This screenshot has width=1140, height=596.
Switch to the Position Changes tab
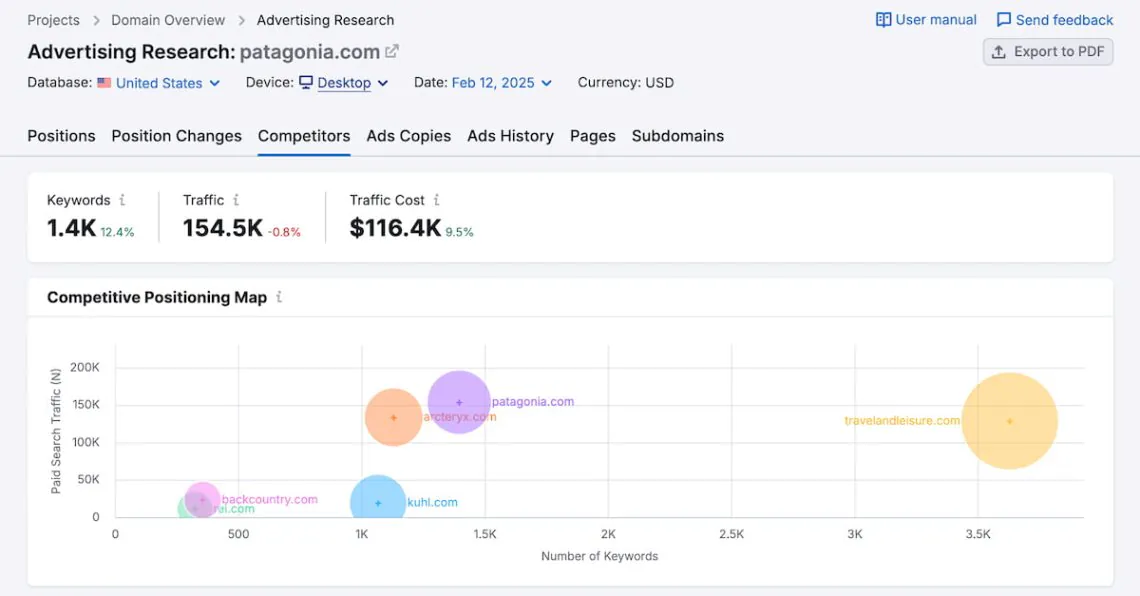click(177, 136)
